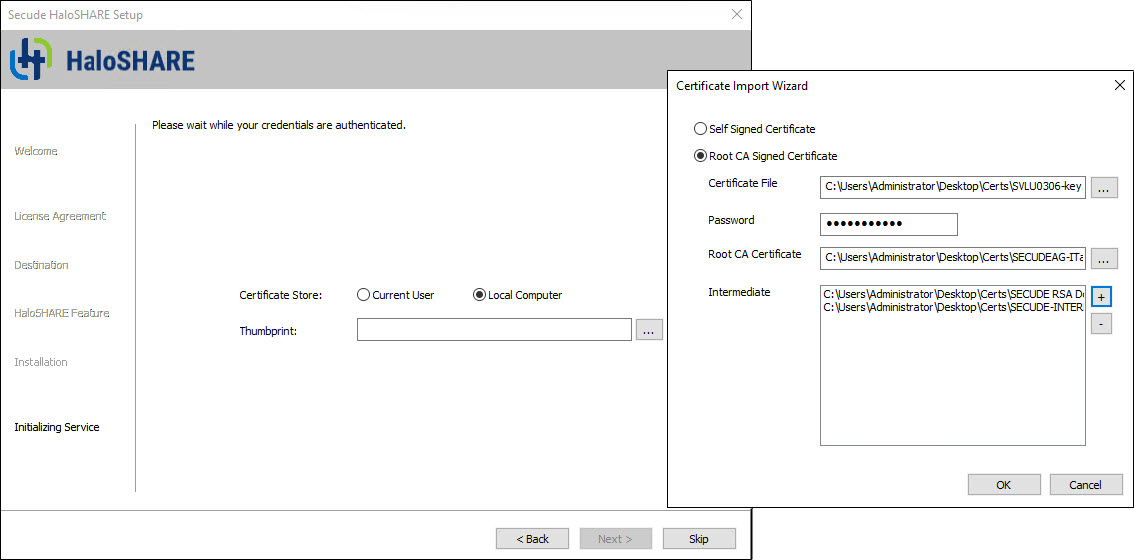The width and height of the screenshot is (1135, 560).
Task: Choose Current User certificate store
Action: [x=396, y=295]
